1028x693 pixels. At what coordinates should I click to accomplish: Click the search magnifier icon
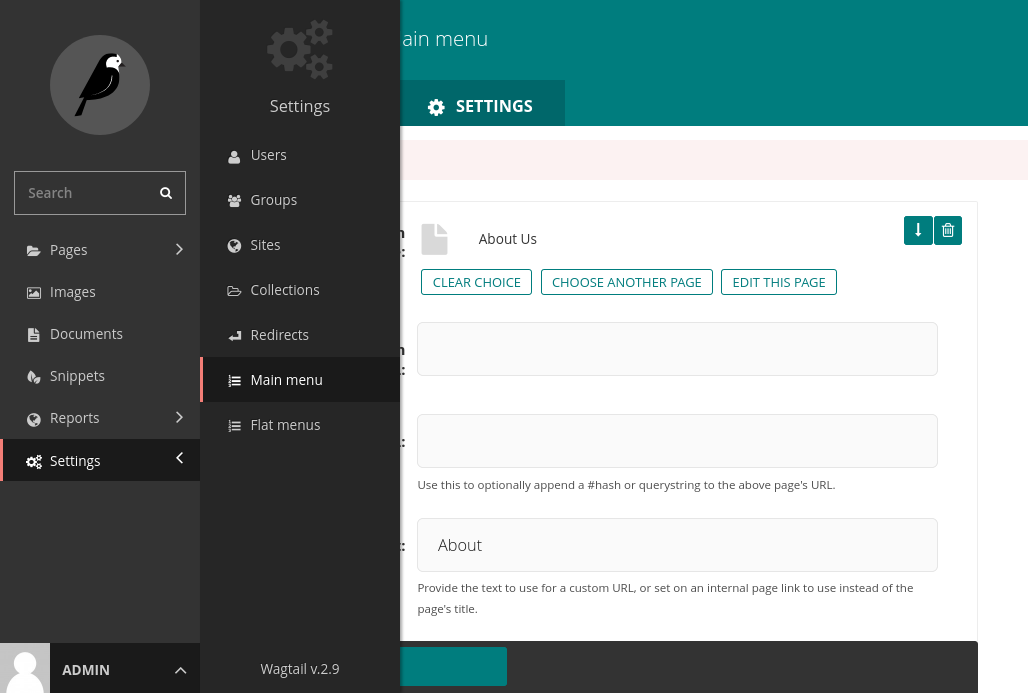point(166,193)
